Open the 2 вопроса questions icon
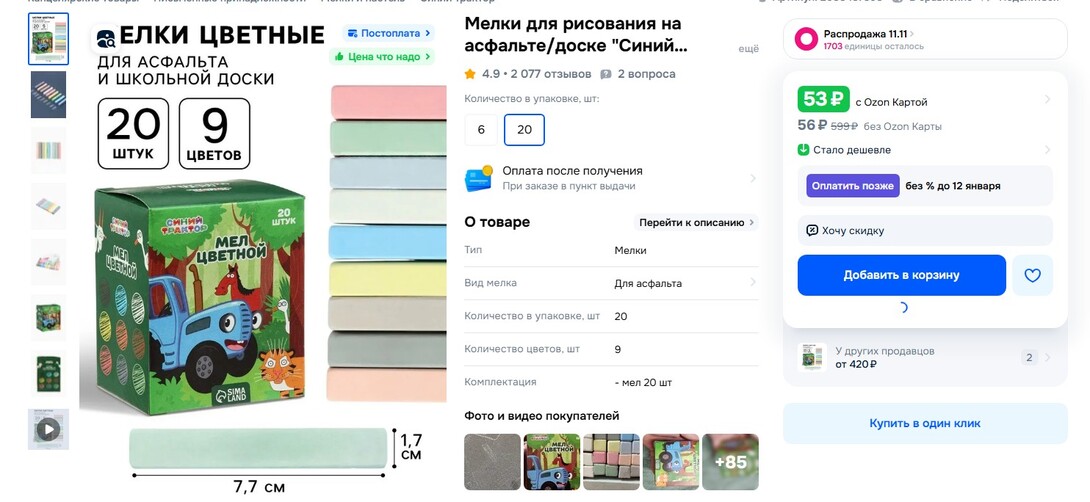1090x502 pixels. [x=606, y=74]
